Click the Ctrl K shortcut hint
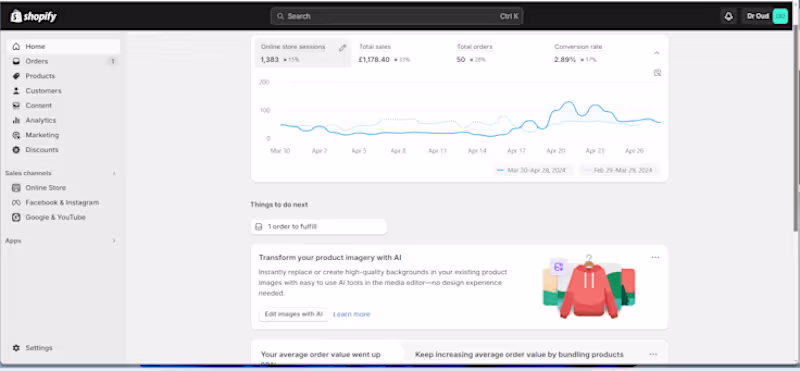800x371 pixels. click(x=509, y=16)
